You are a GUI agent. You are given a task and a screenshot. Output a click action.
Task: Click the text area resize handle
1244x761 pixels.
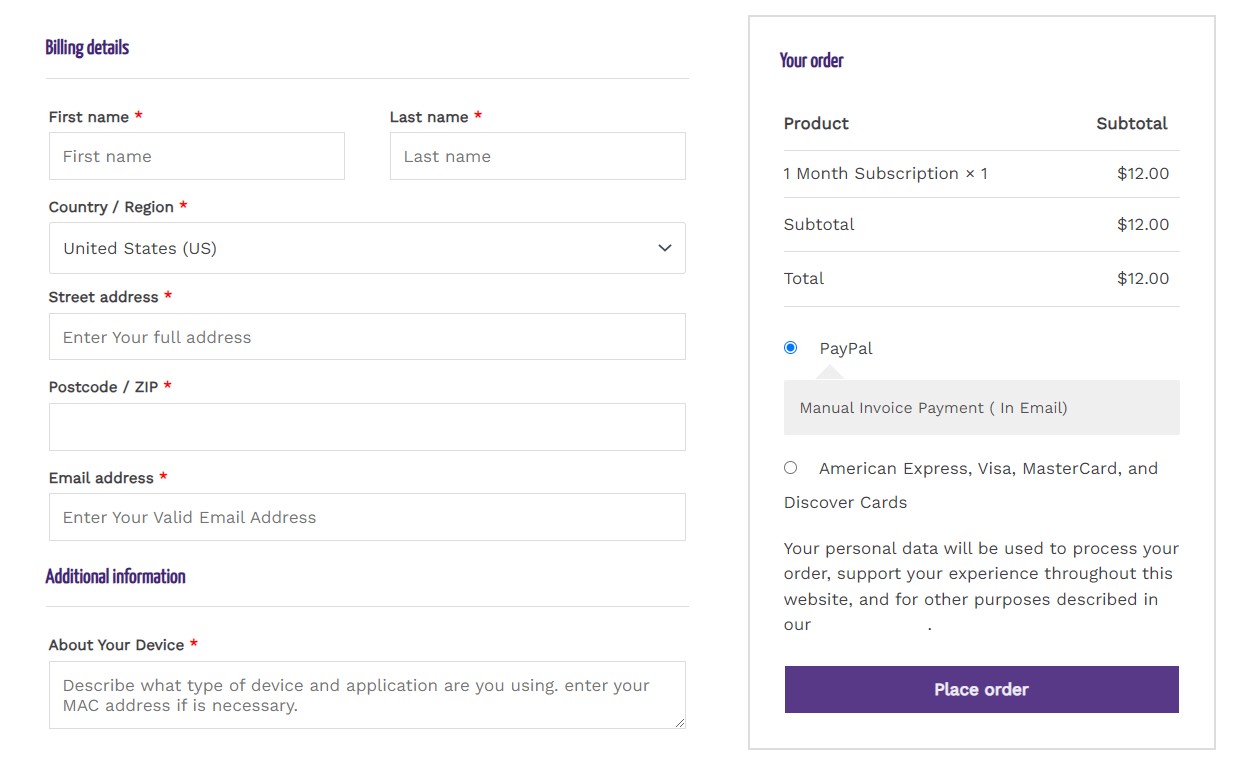[681, 723]
